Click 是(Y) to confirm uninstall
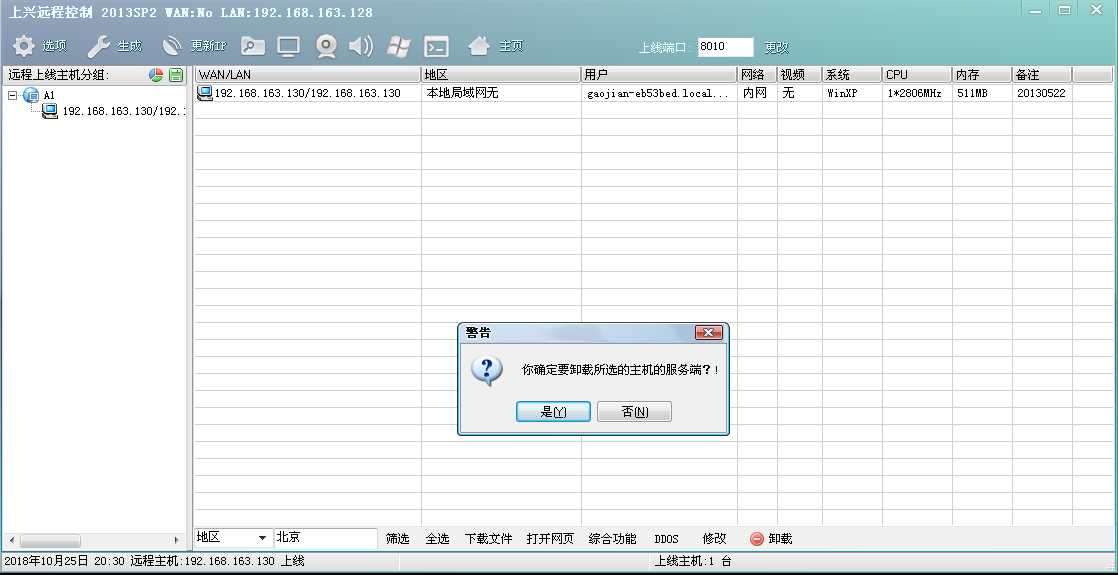 point(553,412)
